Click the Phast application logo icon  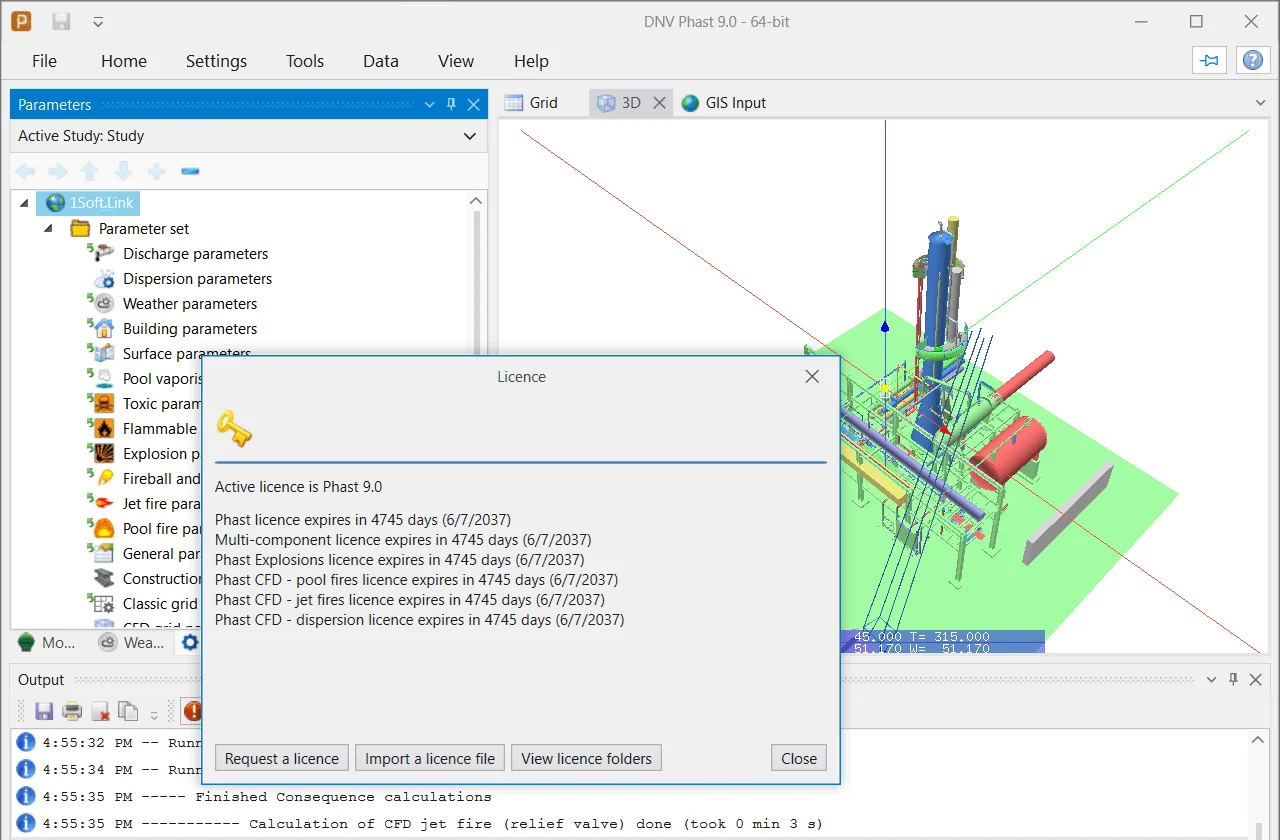tap(21, 21)
